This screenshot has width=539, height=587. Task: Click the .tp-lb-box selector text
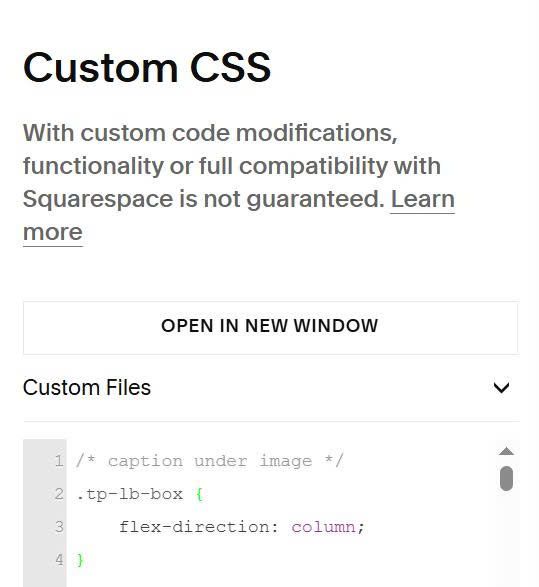click(x=130, y=494)
